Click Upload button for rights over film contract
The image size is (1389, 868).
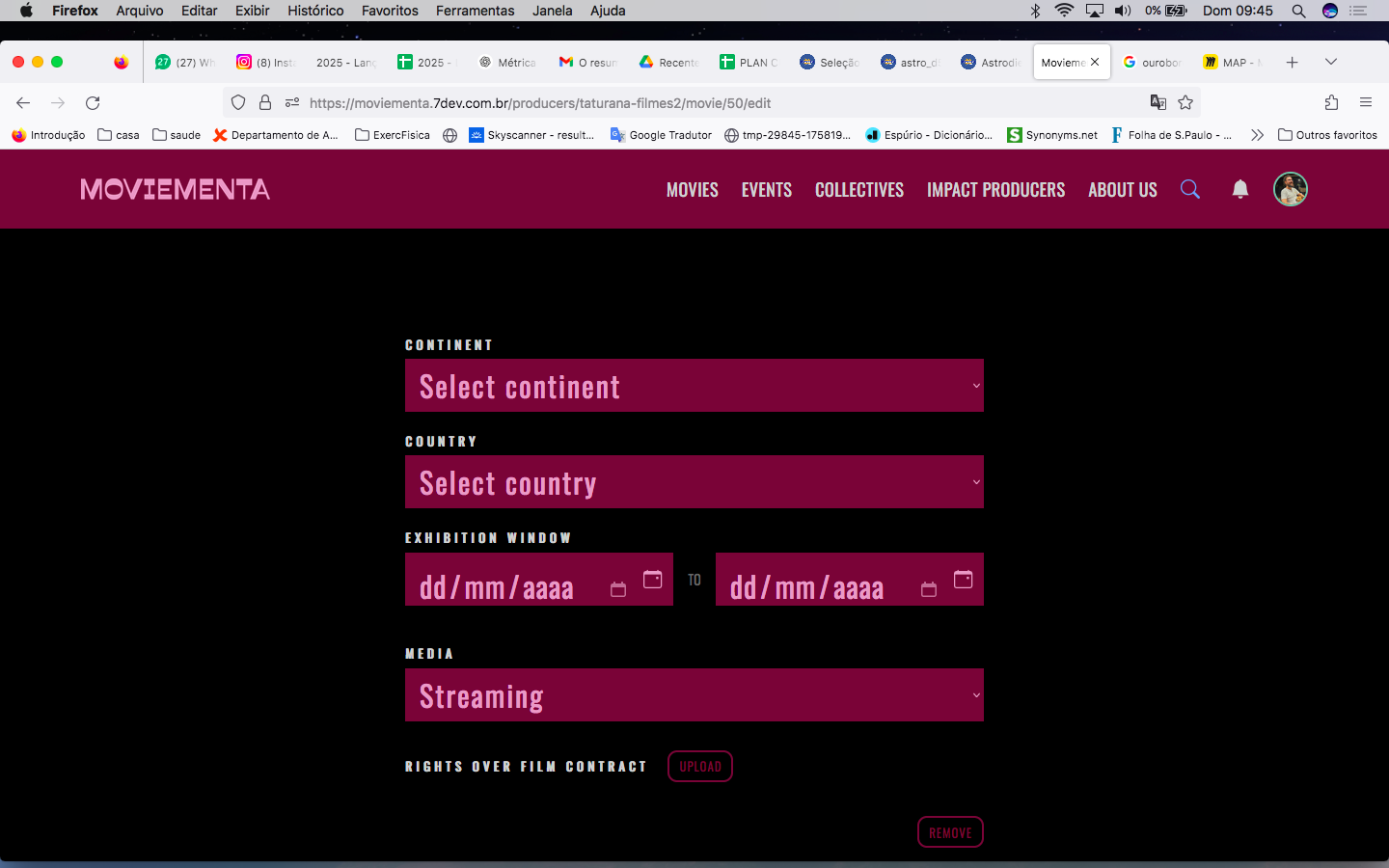coord(699,767)
